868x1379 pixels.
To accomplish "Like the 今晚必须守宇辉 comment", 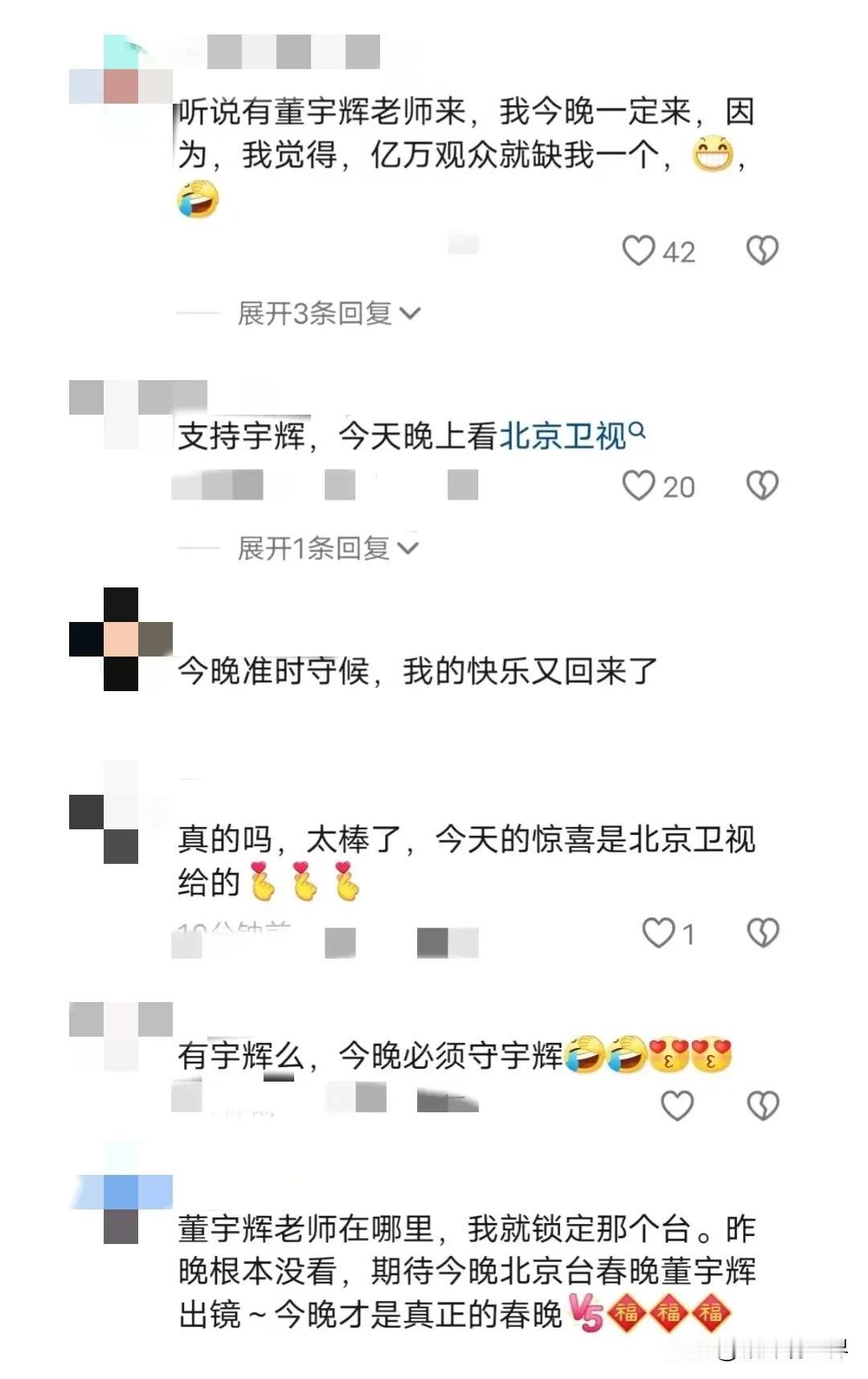I will point(677,1106).
